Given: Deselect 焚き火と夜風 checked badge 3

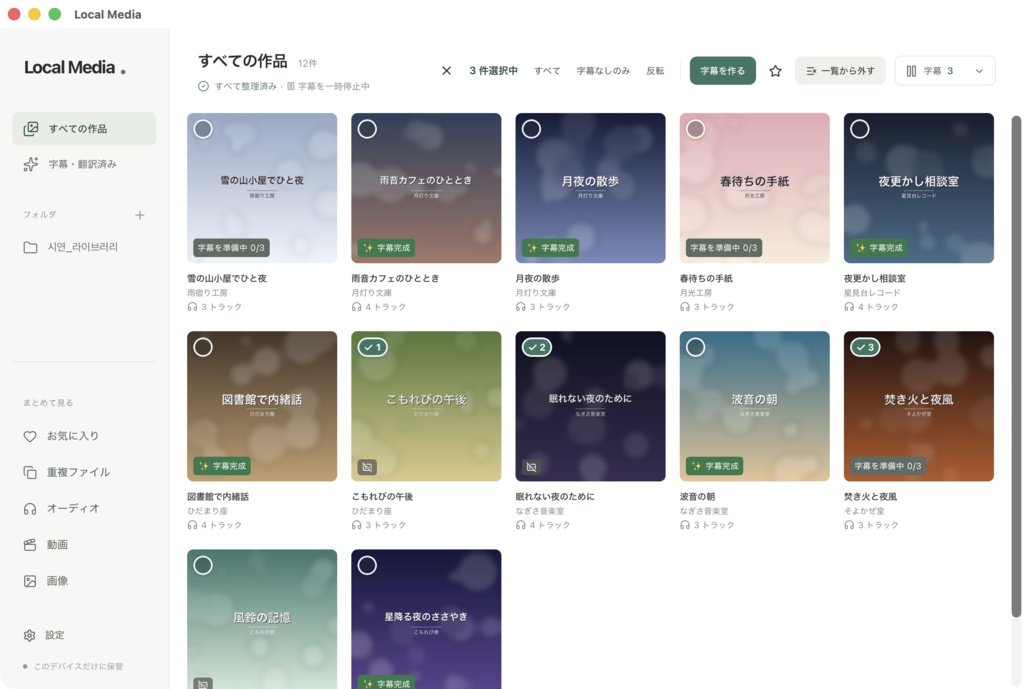Looking at the screenshot, I should [865, 347].
